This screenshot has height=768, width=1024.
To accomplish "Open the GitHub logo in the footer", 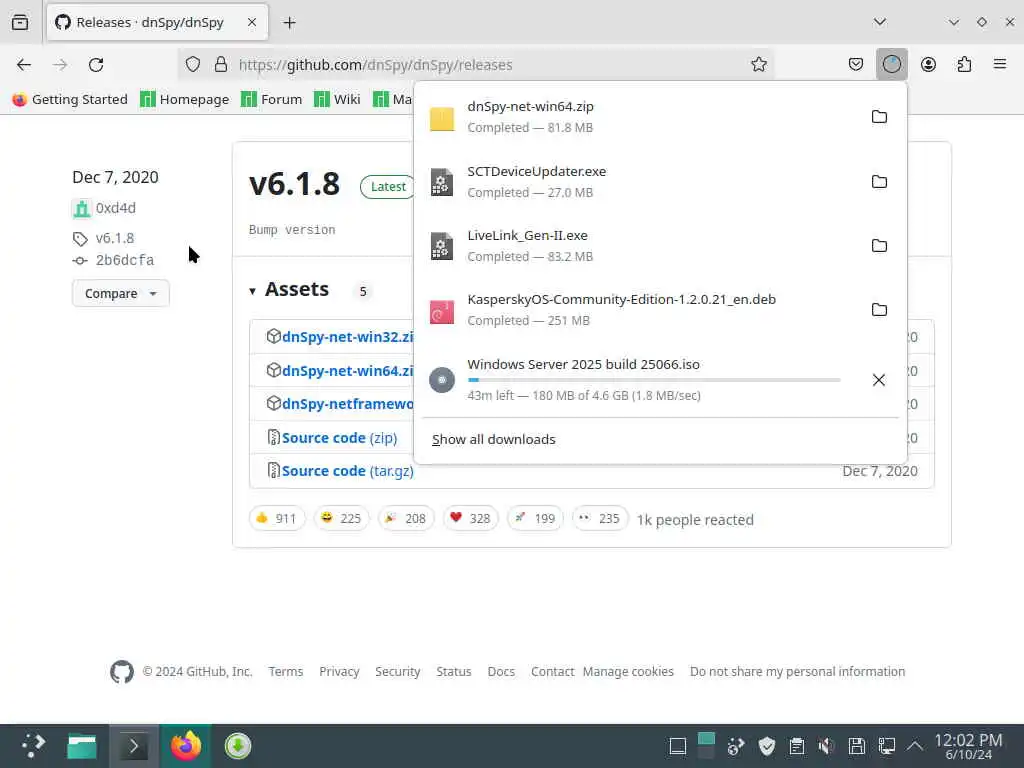I will coord(121,671).
